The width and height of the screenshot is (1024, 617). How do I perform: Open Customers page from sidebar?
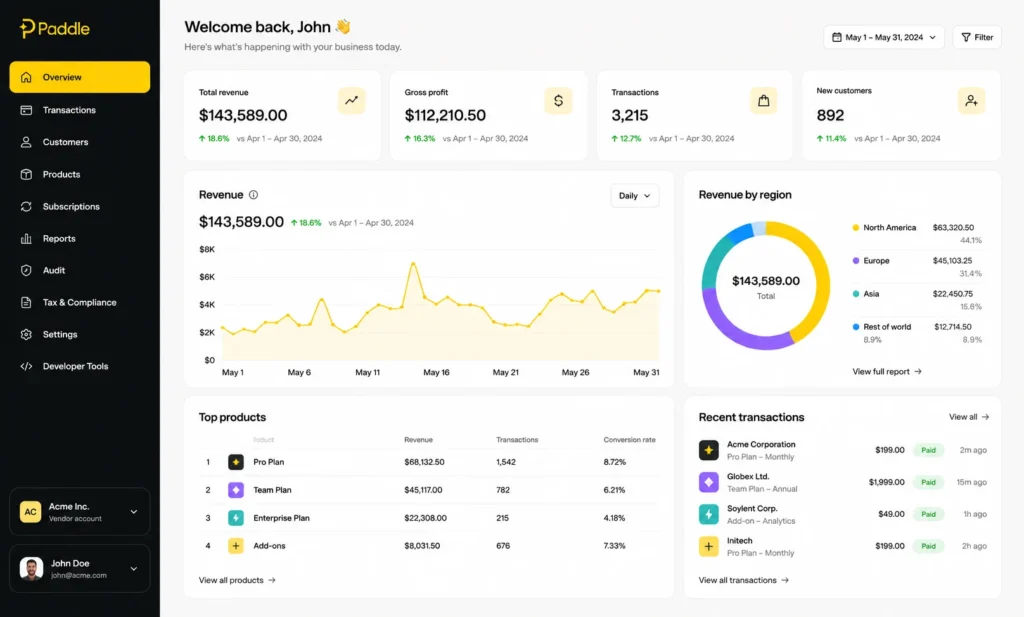point(65,142)
